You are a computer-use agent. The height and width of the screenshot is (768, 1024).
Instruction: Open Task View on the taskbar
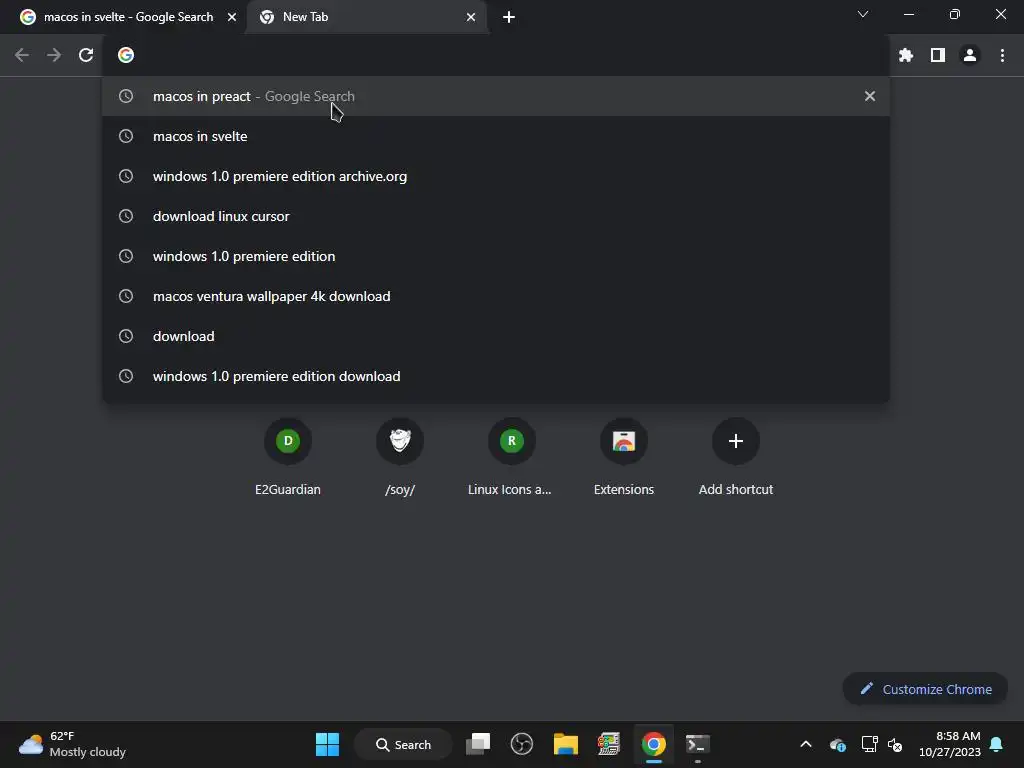478,744
